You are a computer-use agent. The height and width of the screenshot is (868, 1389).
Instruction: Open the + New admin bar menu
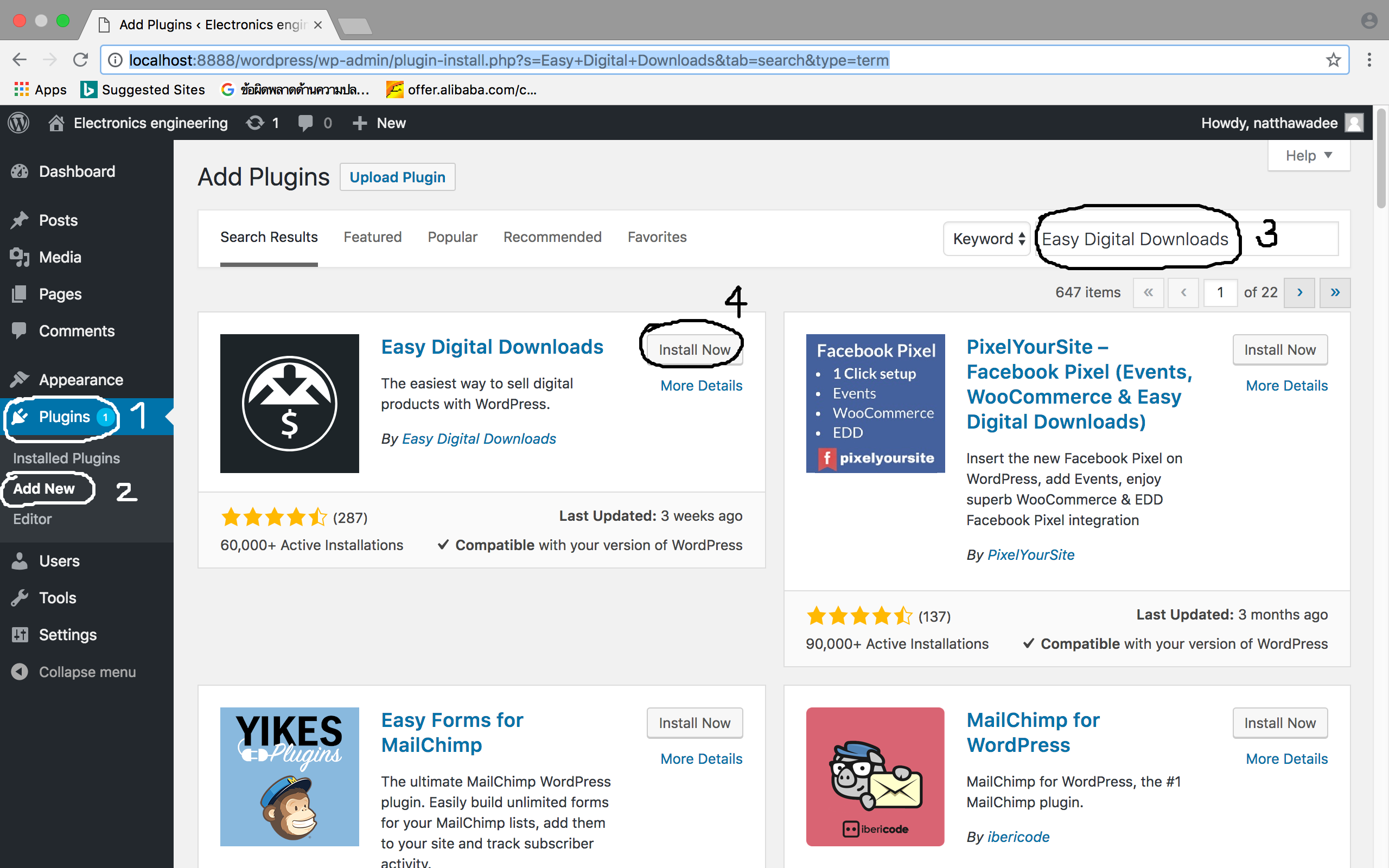[379, 123]
